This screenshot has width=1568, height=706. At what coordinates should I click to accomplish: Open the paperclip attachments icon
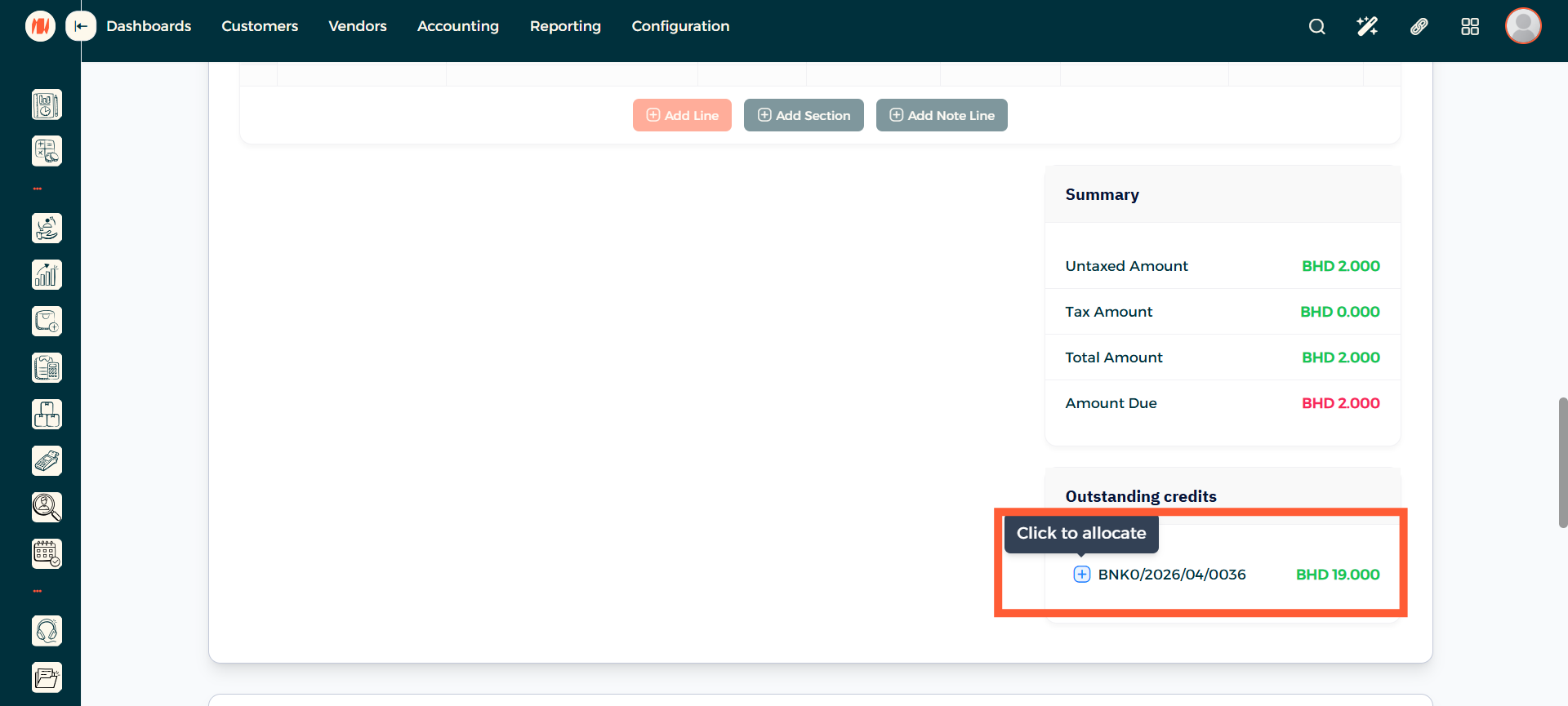pyautogui.click(x=1419, y=27)
